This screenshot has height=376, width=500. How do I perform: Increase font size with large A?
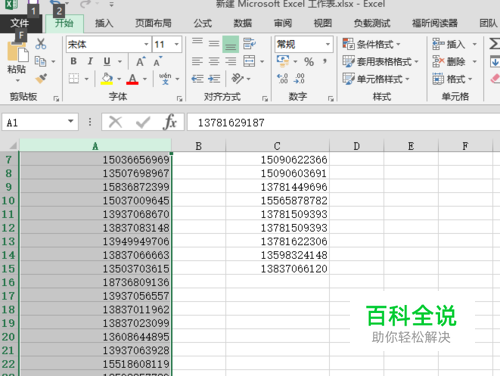(x=141, y=61)
